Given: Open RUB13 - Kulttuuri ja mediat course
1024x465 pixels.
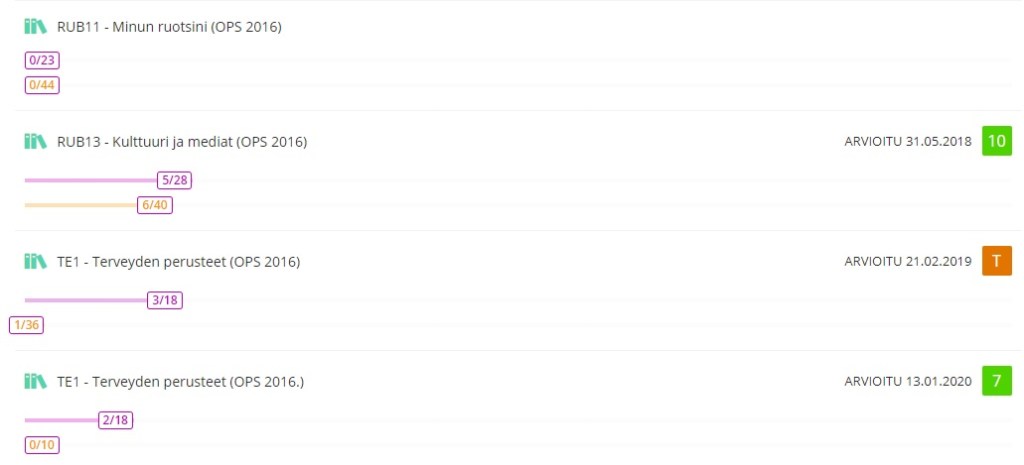Looking at the screenshot, I should click(x=182, y=142).
